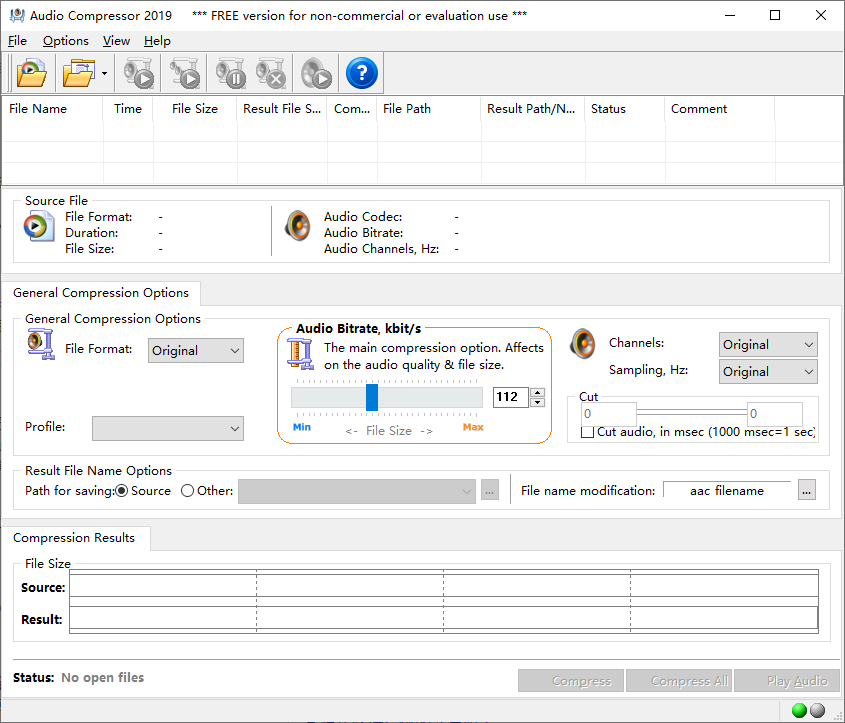Select the Source radio button for saving path
The width and height of the screenshot is (845, 723).
point(122,491)
